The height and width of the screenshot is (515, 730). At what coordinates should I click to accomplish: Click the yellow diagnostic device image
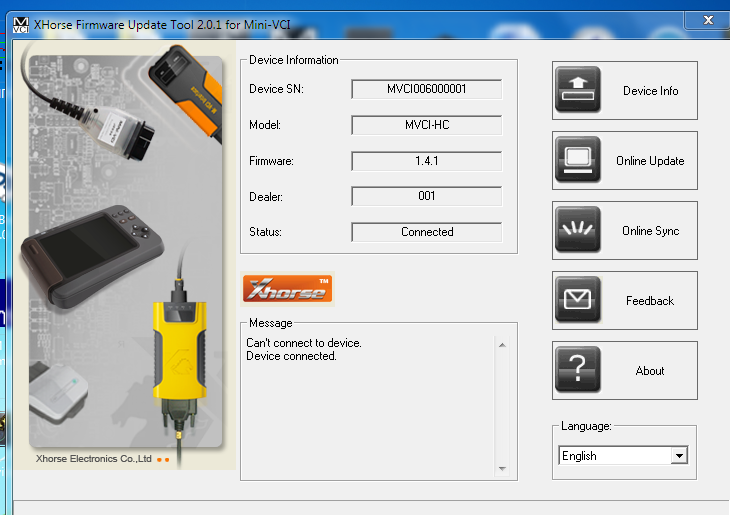(x=180, y=354)
